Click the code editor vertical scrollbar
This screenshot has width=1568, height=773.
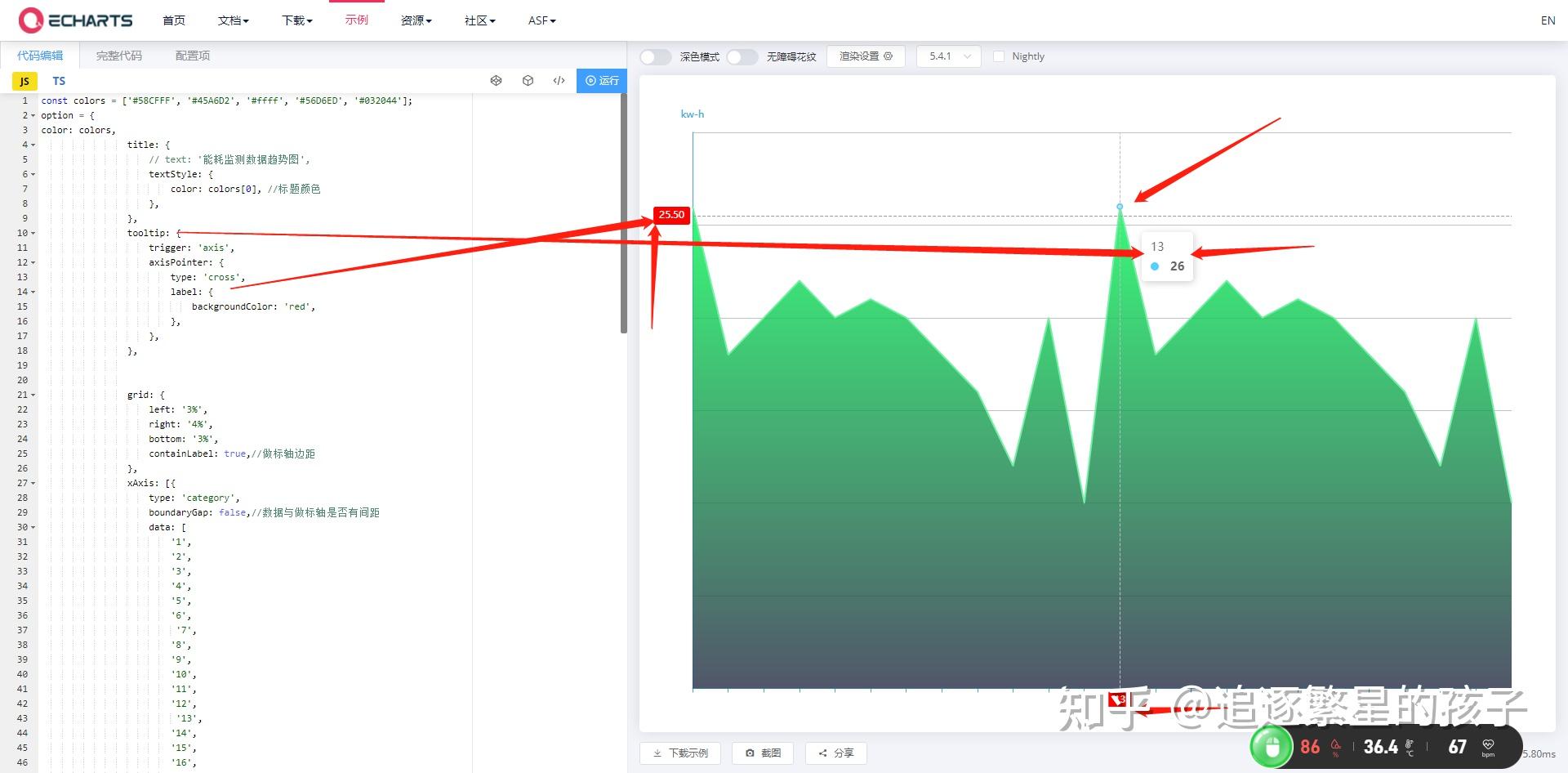point(624,212)
